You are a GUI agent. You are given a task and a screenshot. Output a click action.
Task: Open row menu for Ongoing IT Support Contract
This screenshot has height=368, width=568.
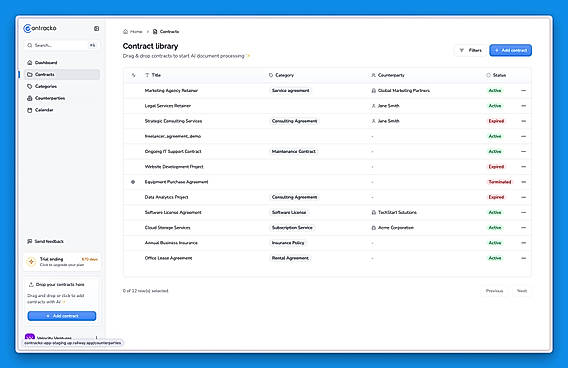coord(523,151)
